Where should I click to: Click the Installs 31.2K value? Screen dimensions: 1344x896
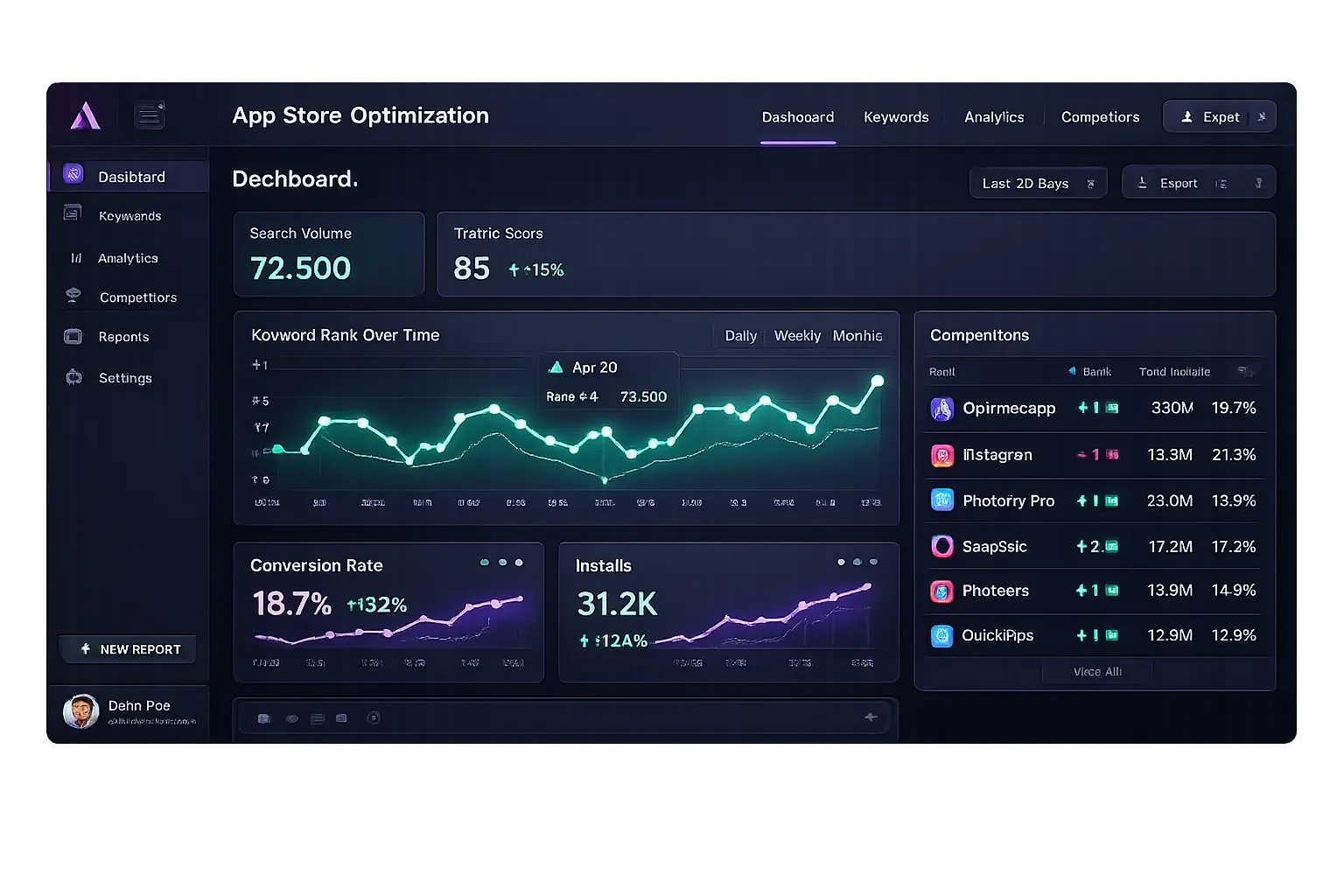click(617, 604)
